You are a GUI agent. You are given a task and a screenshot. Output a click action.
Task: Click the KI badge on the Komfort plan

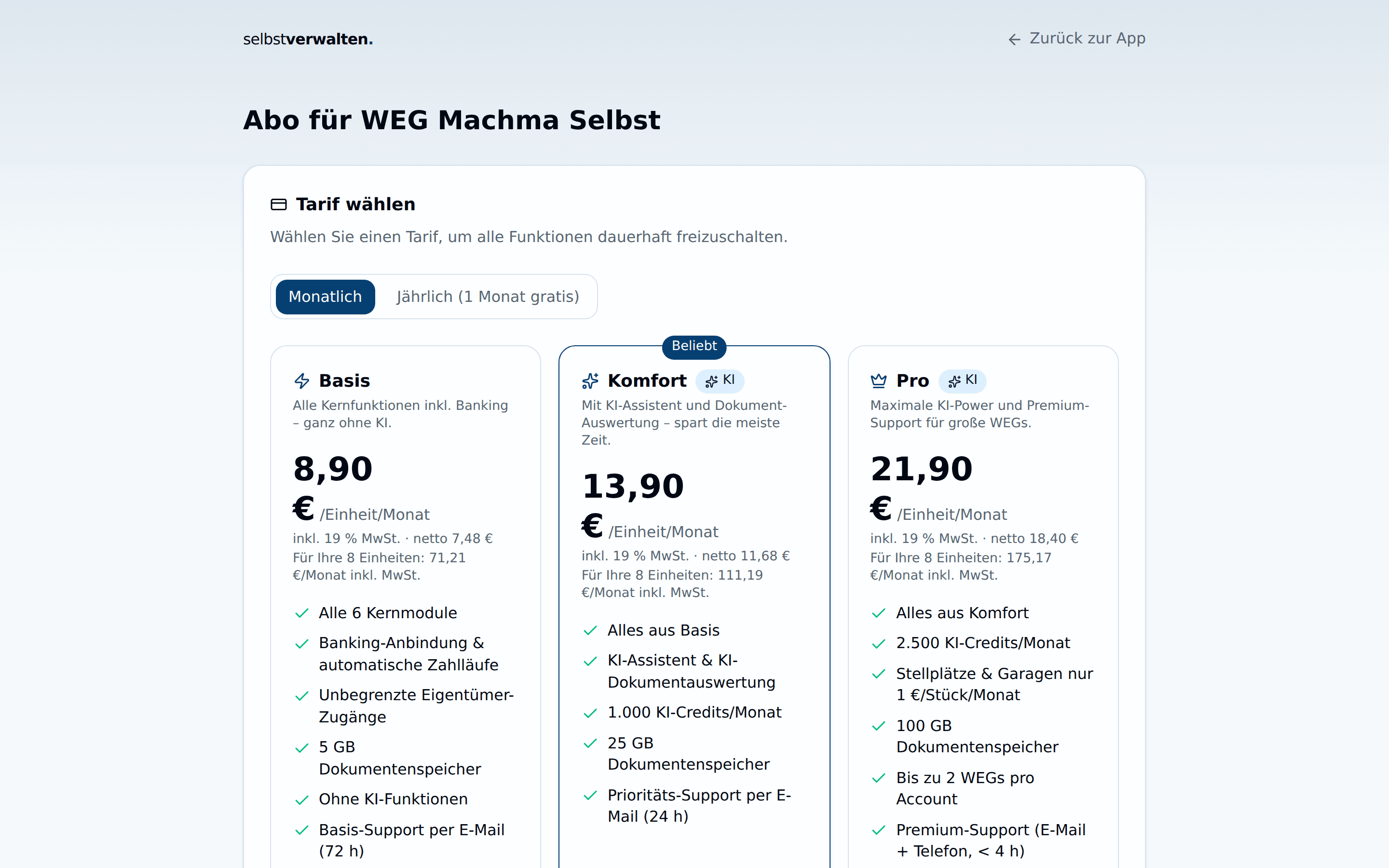(x=720, y=380)
